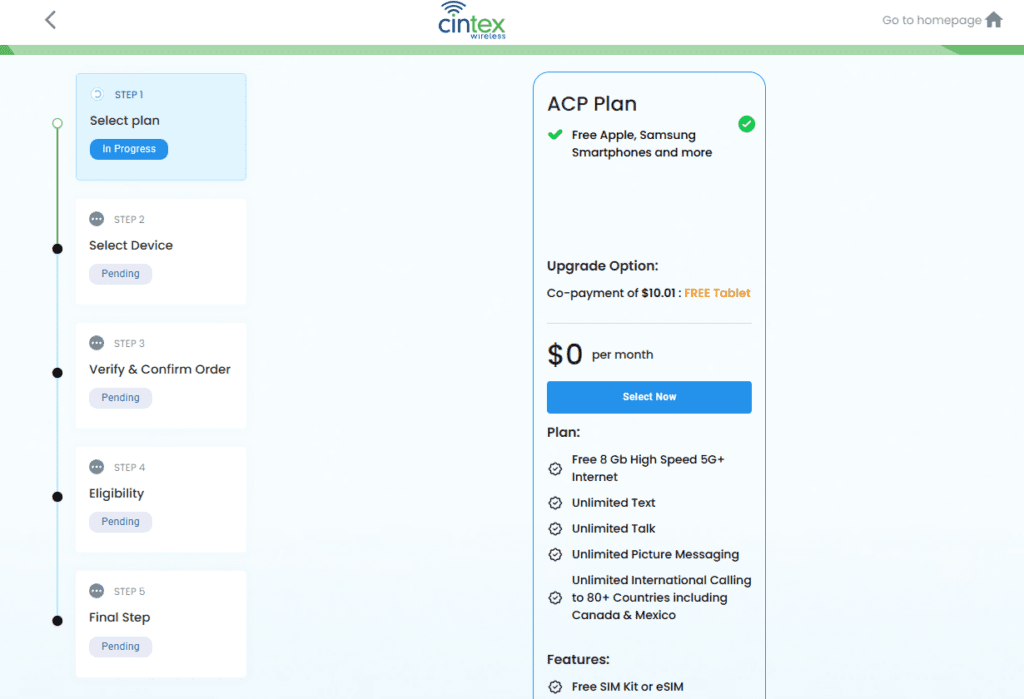Click the green tick beside Free Apple, Samsung
This screenshot has height=699, width=1024.
[555, 135]
